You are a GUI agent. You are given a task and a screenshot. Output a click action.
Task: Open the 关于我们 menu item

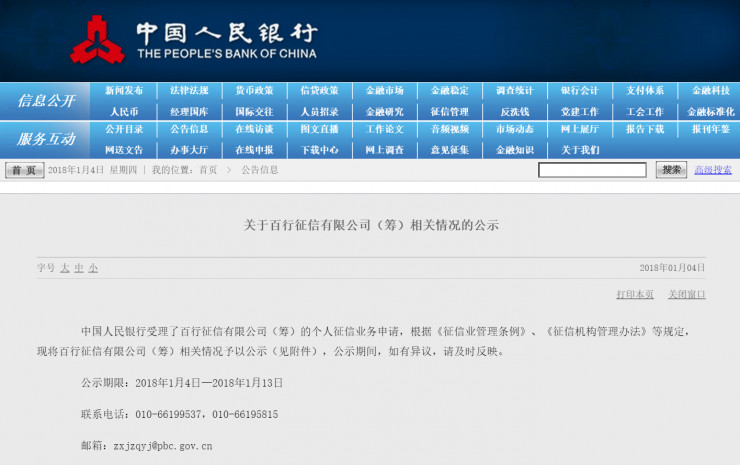click(580, 150)
